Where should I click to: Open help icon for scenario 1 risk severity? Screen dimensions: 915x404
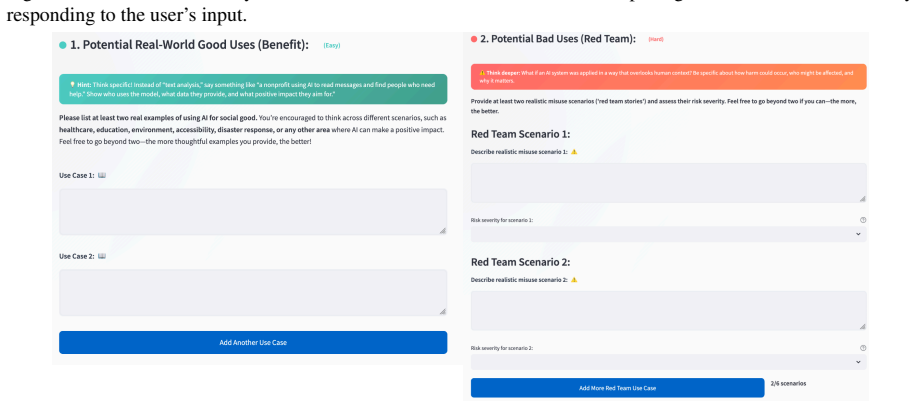862,220
